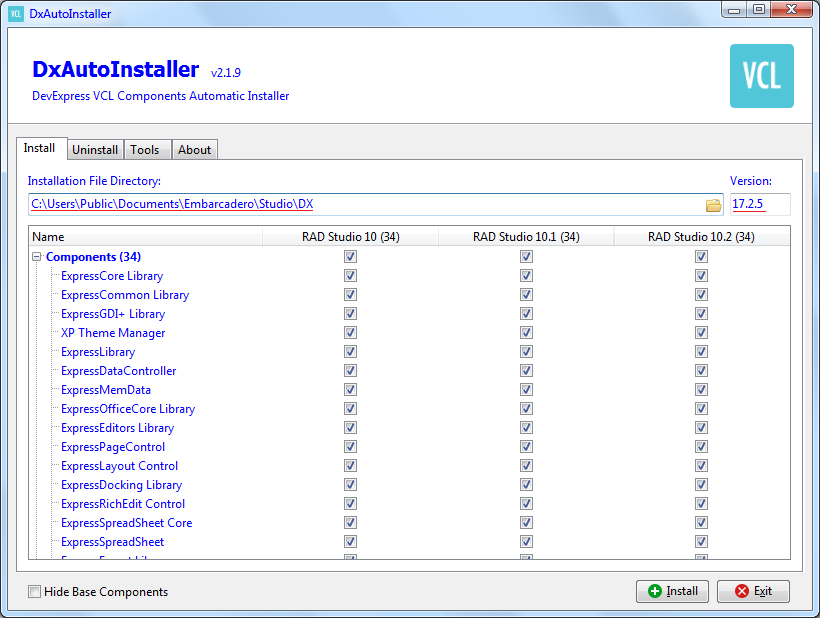Uncheck ExpressDataController for RAD Studio 10.2
This screenshot has width=820, height=618.
[x=701, y=371]
